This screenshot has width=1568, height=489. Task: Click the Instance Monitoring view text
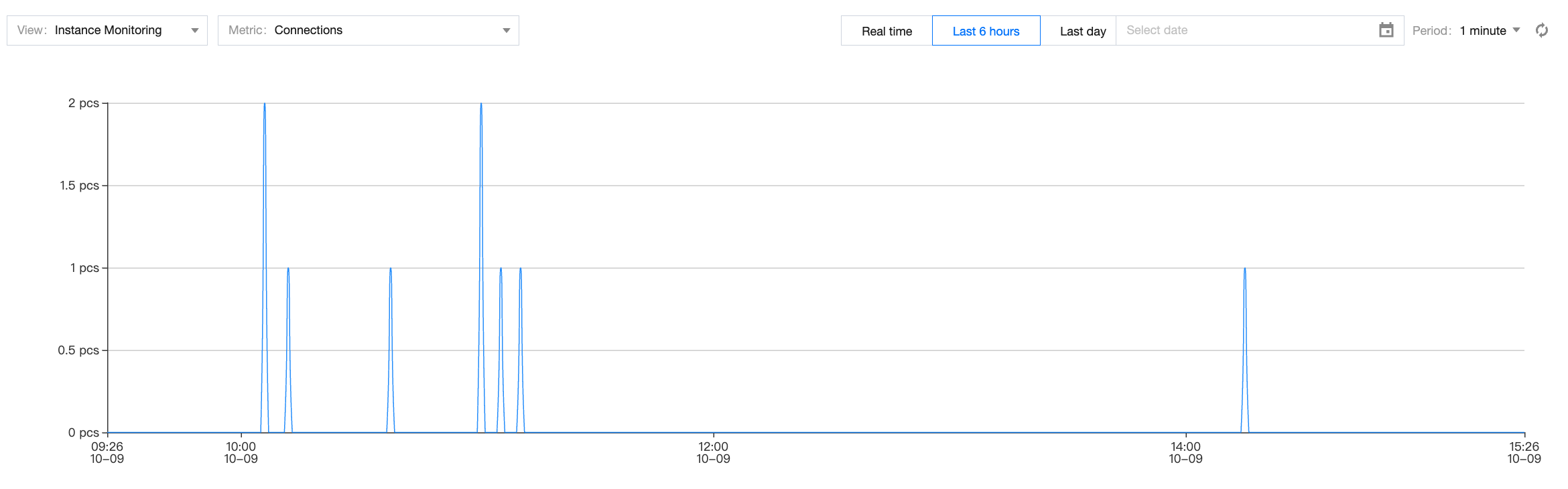click(108, 30)
